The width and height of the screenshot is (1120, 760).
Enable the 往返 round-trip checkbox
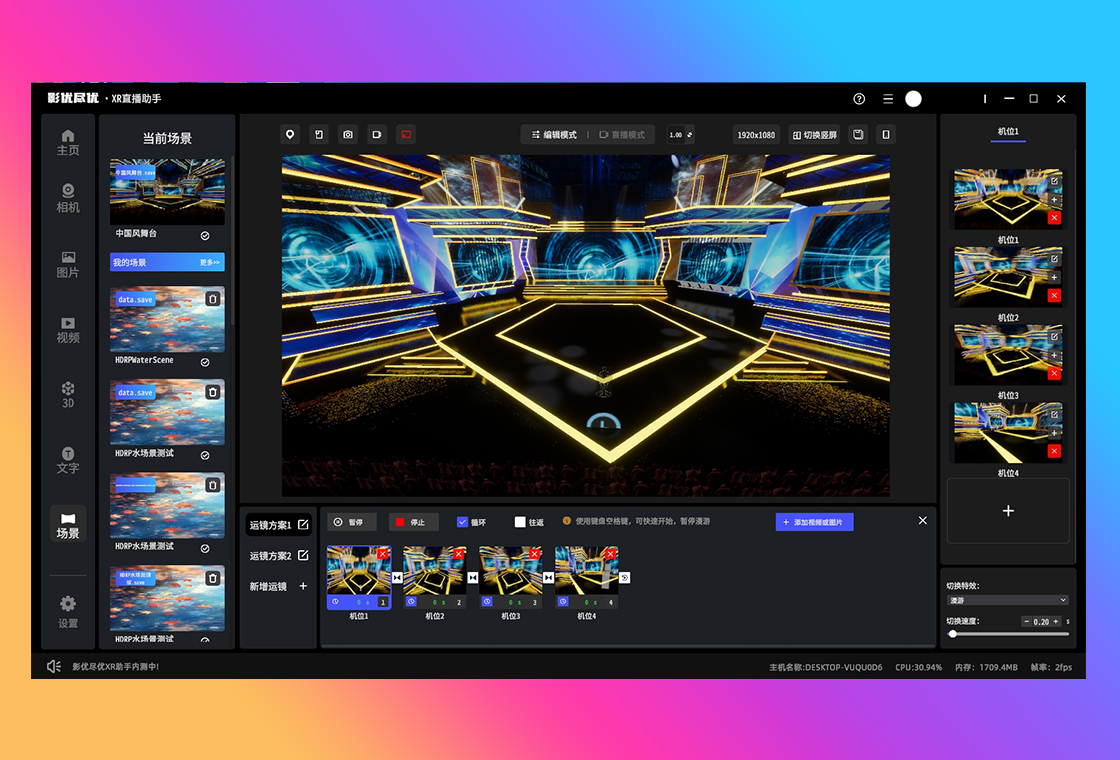520,522
